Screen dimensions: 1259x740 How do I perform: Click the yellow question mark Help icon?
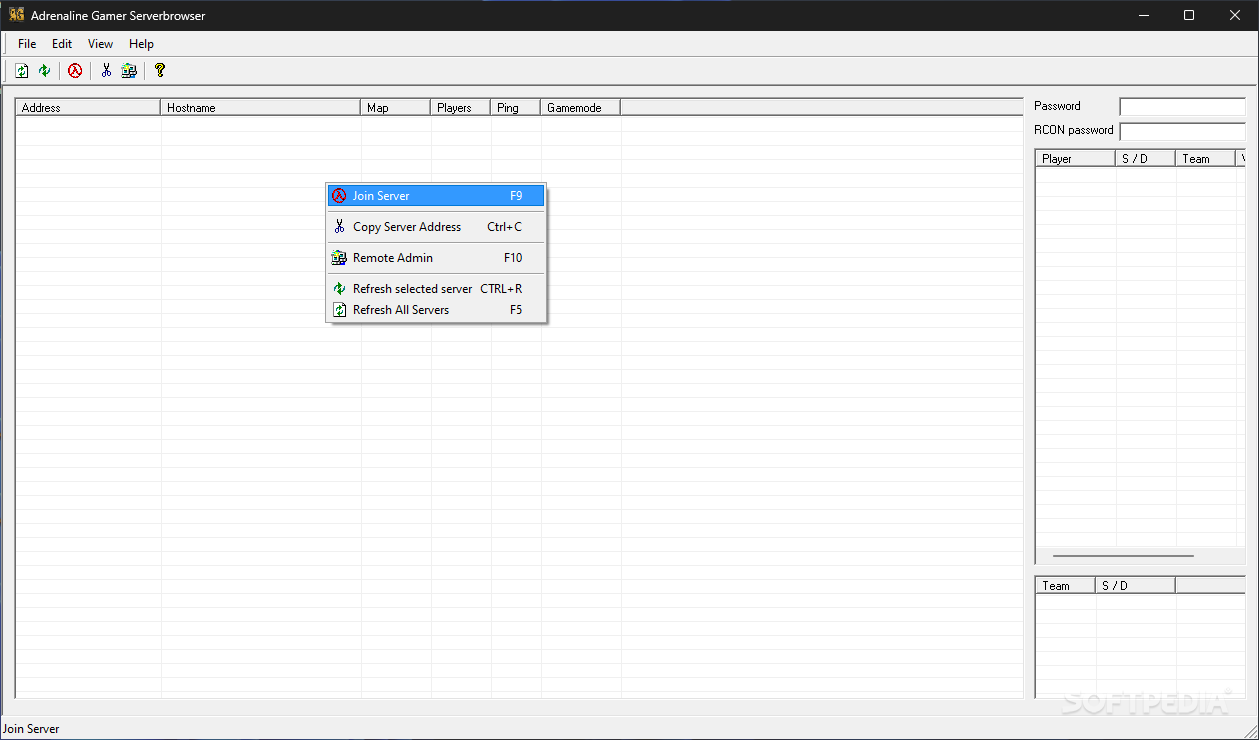159,71
